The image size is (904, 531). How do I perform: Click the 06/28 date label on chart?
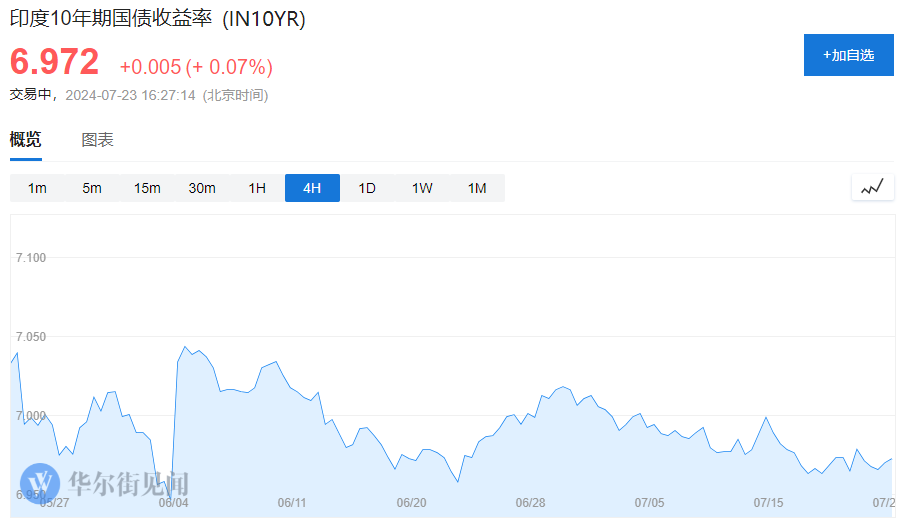[x=530, y=503]
